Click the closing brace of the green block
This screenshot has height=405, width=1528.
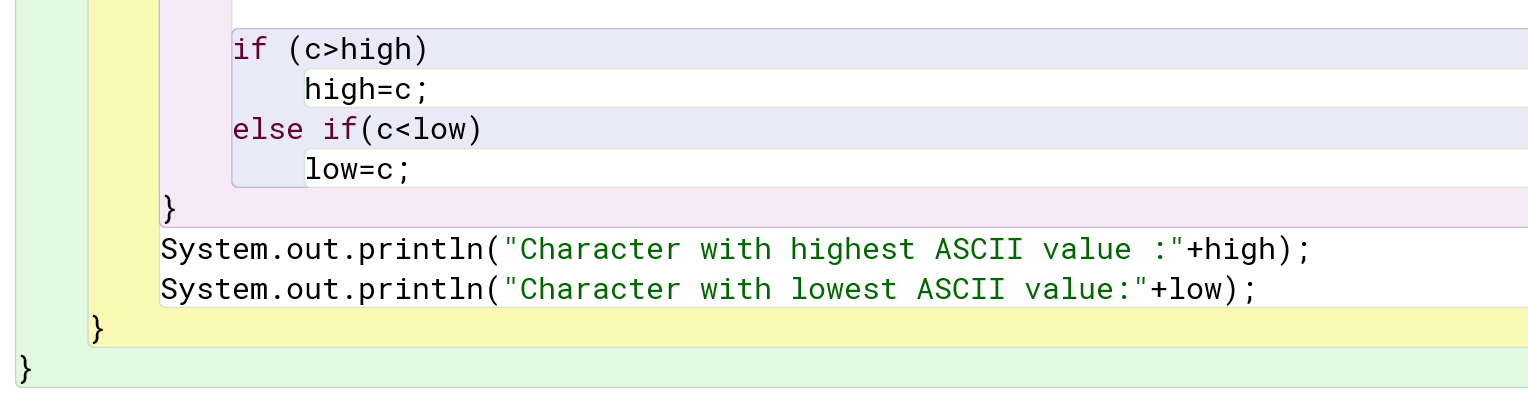pos(25,369)
